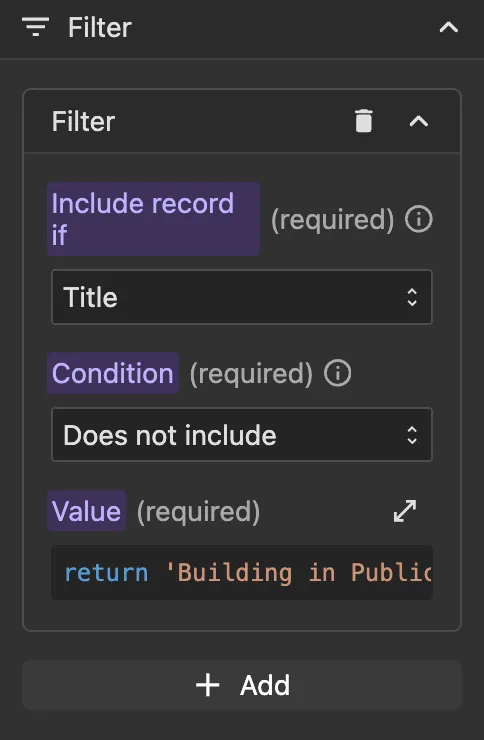
Task: Open the Does not include dropdown
Action: (242, 435)
